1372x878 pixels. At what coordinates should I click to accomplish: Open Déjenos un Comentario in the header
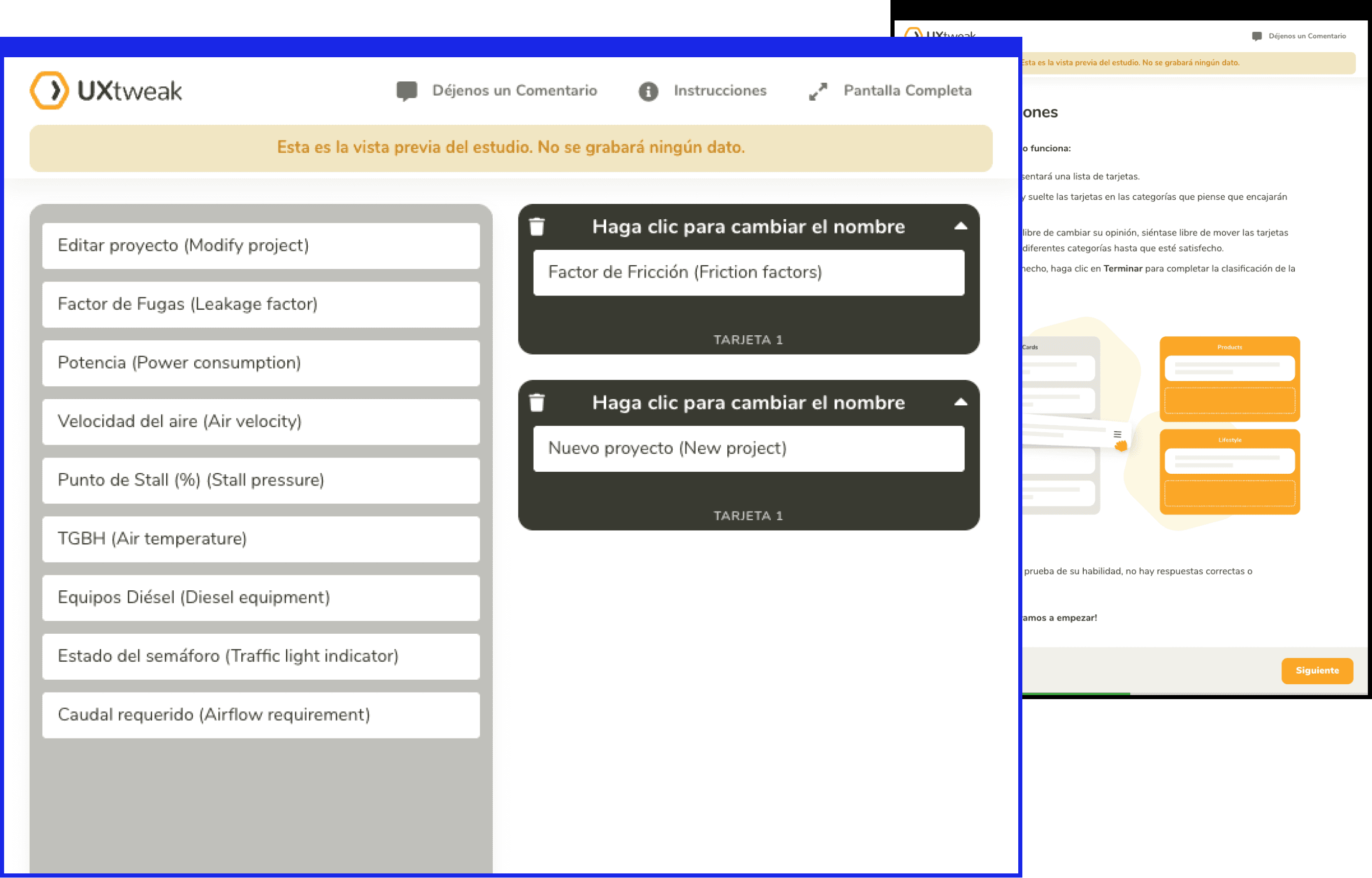tap(514, 90)
